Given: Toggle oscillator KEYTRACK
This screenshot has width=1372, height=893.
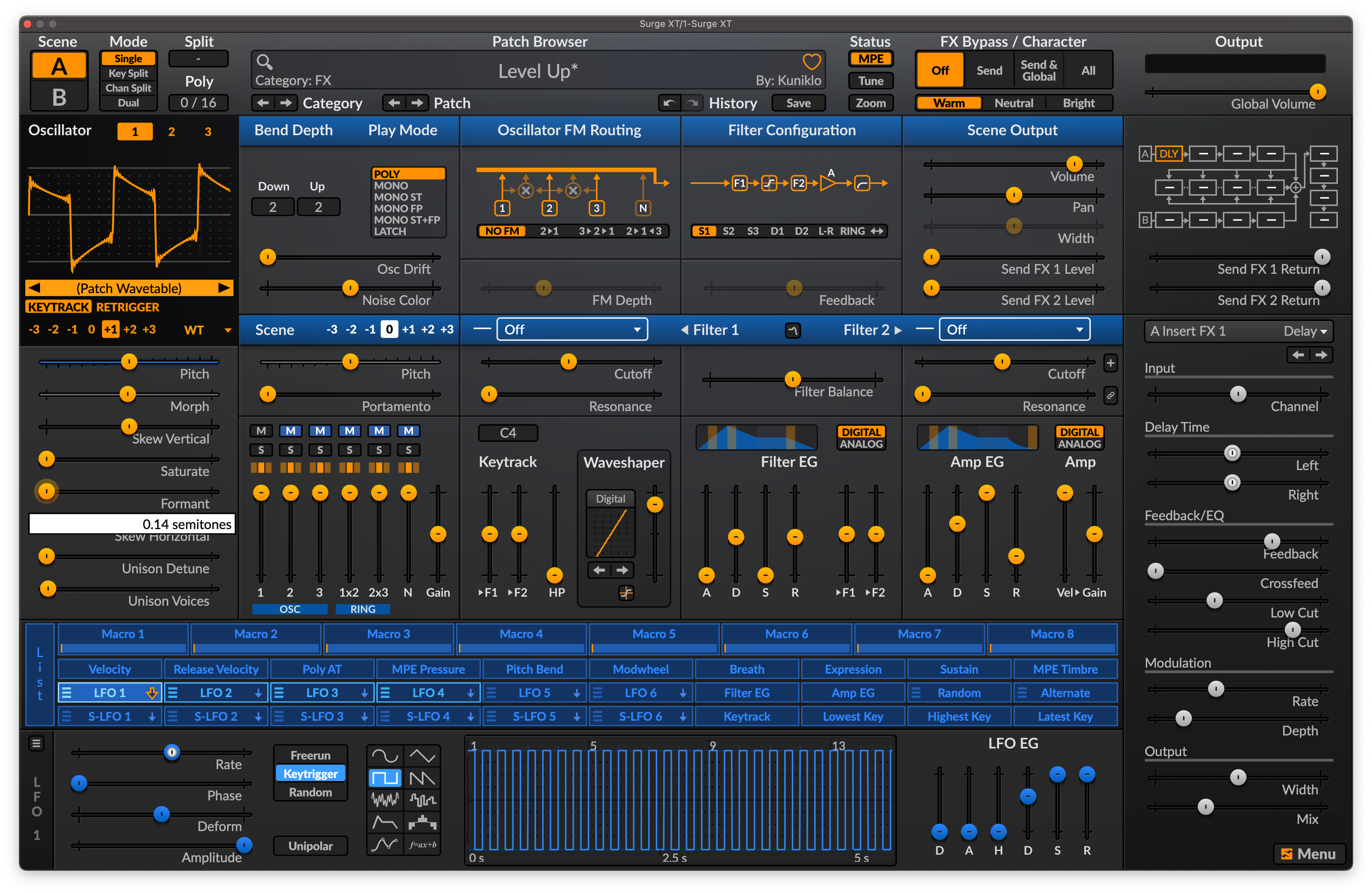Looking at the screenshot, I should tap(58, 307).
